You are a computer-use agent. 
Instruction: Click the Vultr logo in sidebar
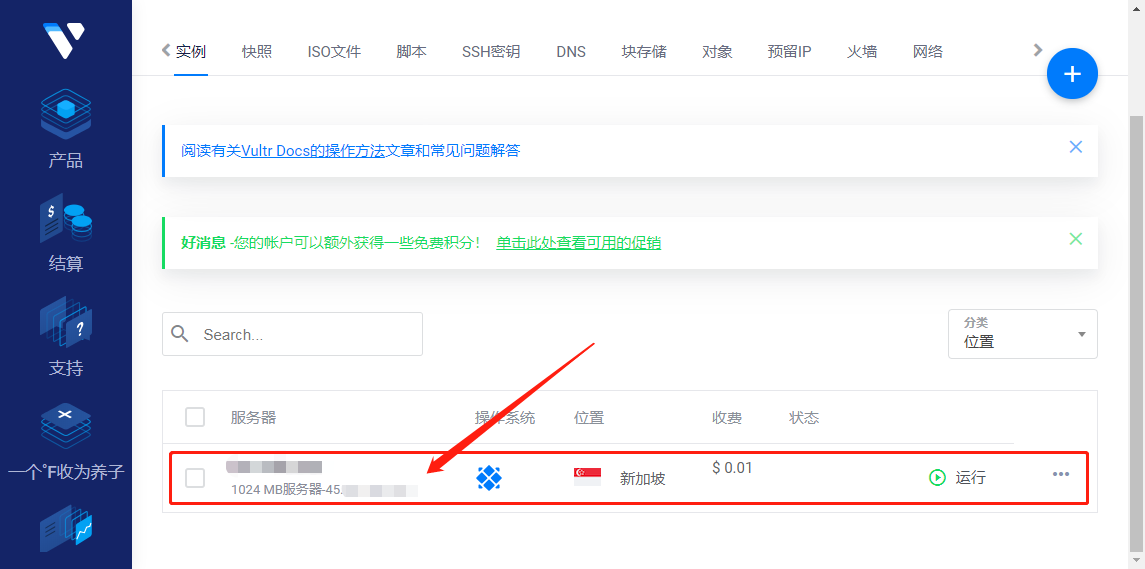click(65, 39)
